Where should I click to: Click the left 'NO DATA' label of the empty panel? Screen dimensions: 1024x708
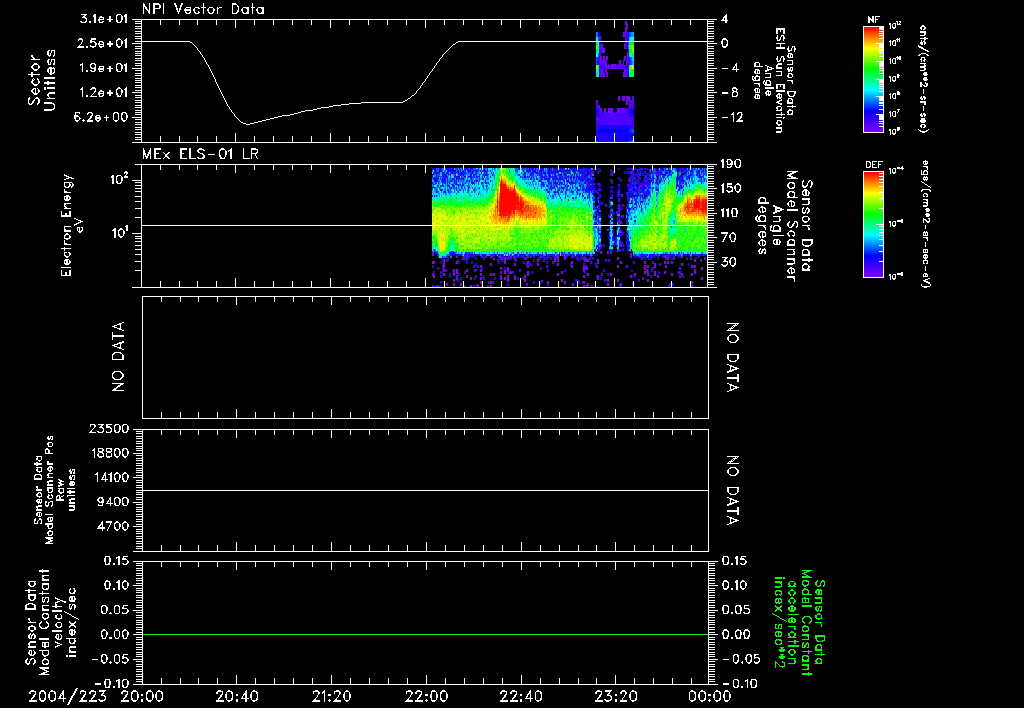pyautogui.click(x=118, y=357)
